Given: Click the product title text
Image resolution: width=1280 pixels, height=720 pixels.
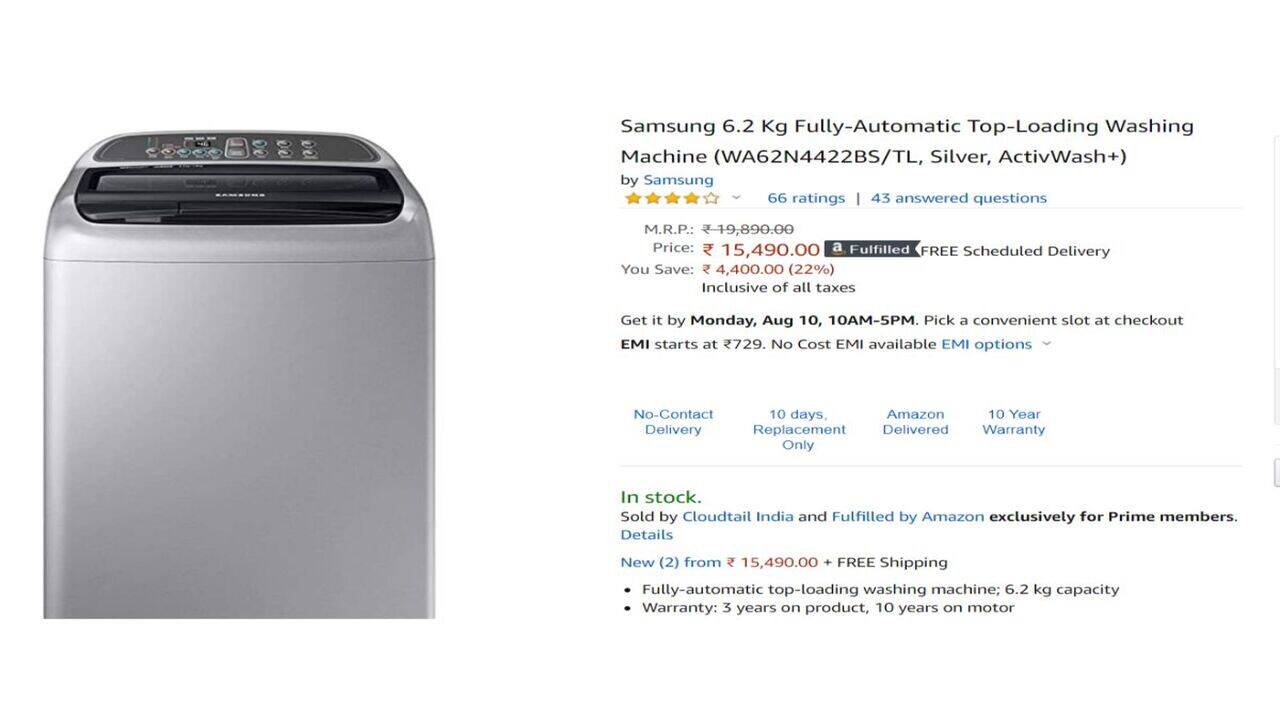Looking at the screenshot, I should pos(907,141).
